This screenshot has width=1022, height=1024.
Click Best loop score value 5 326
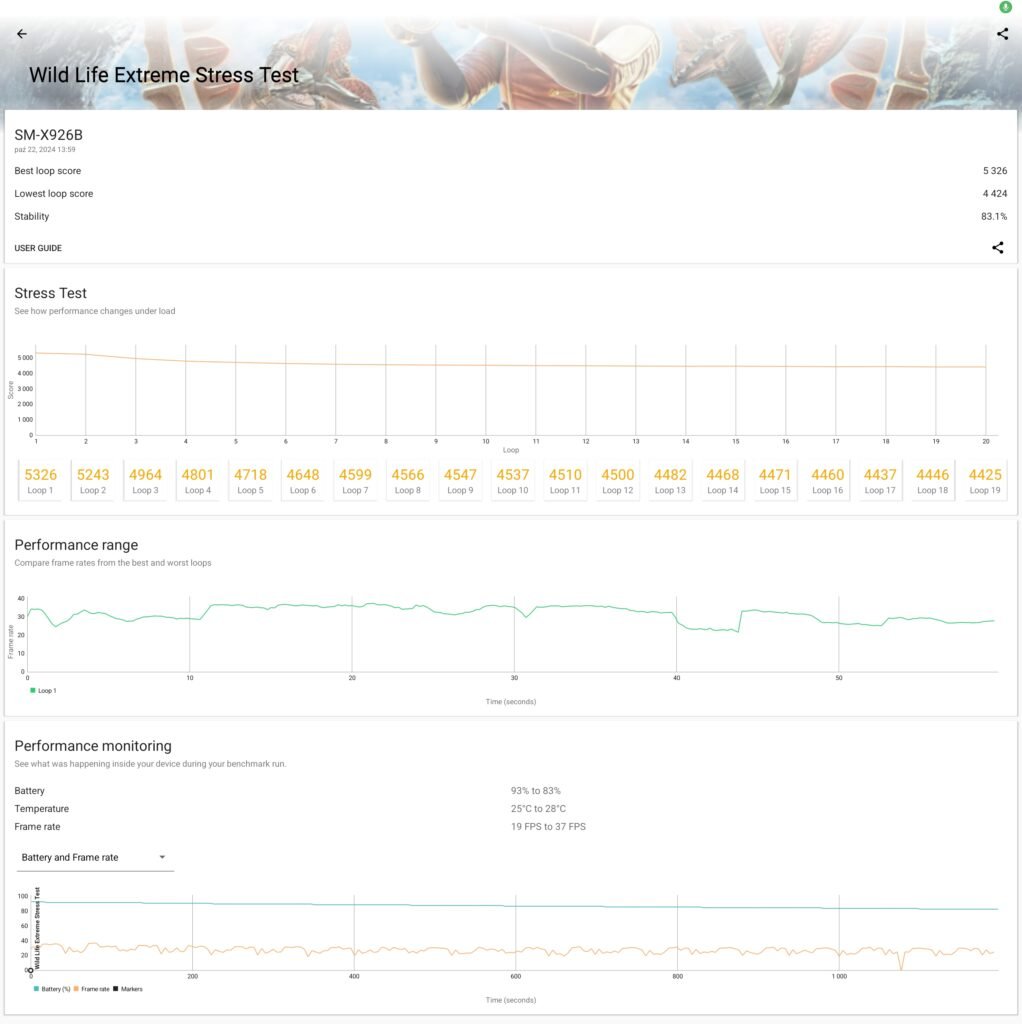point(995,171)
